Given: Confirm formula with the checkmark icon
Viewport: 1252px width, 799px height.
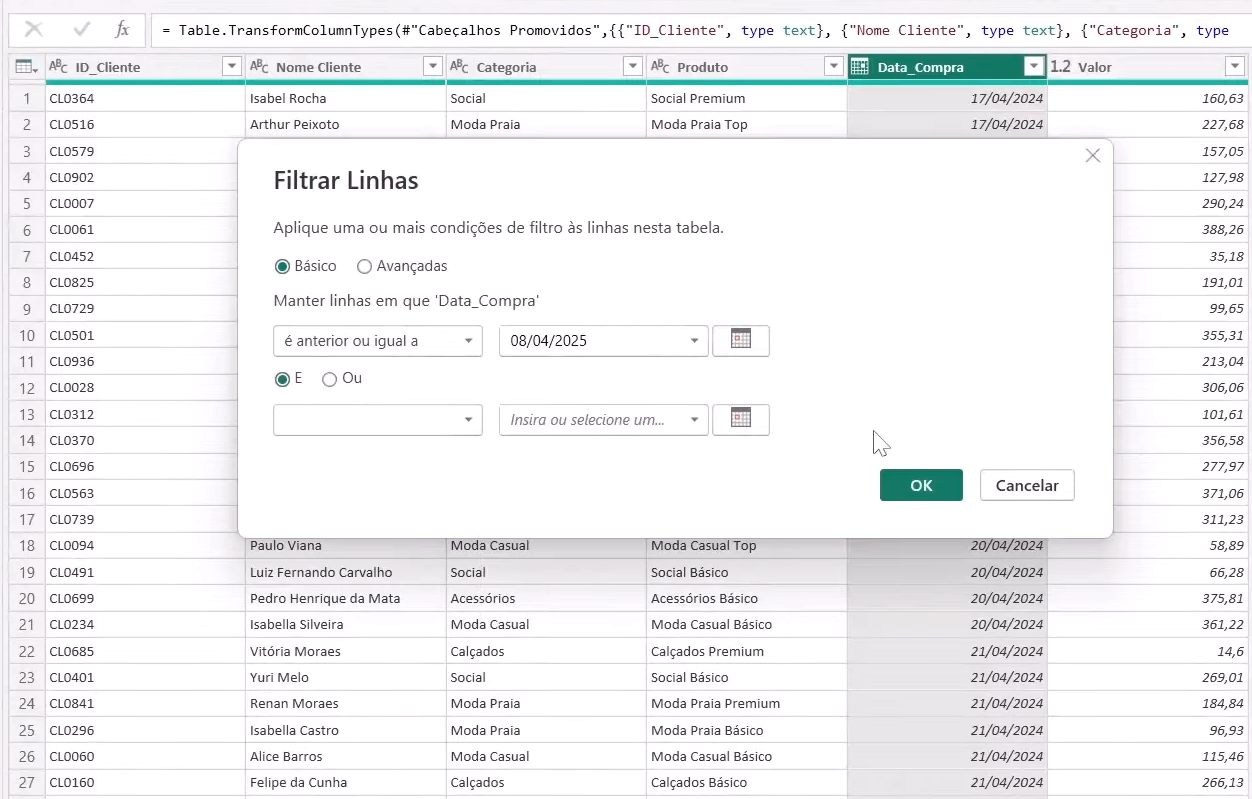Looking at the screenshot, I should (82, 30).
